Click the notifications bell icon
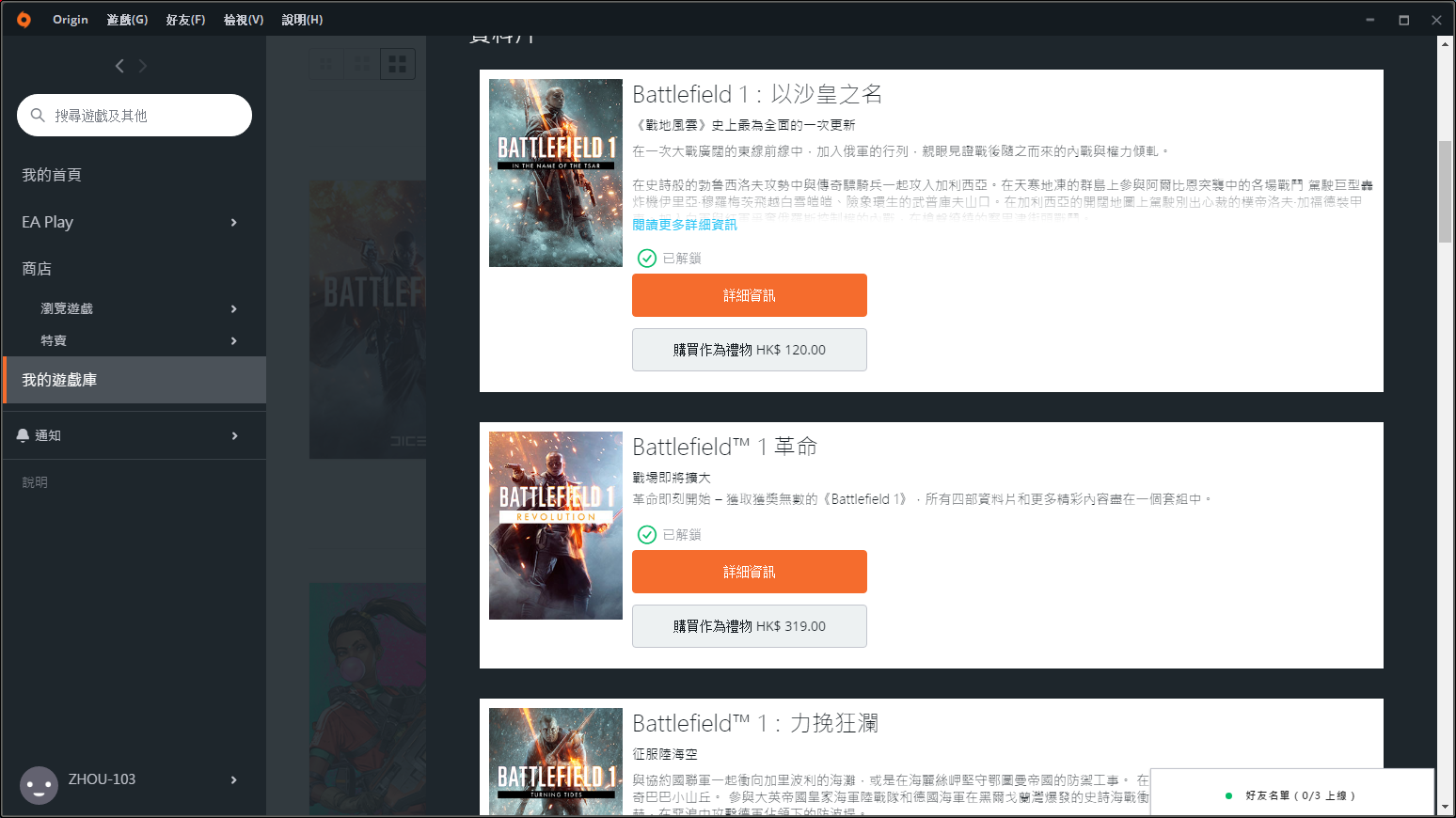The width and height of the screenshot is (1456, 818). click(x=24, y=434)
